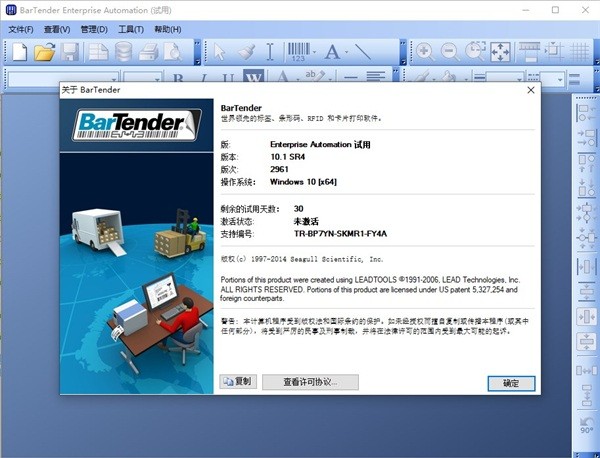
Task: Click center horizontally on template icon
Action: click(587, 317)
